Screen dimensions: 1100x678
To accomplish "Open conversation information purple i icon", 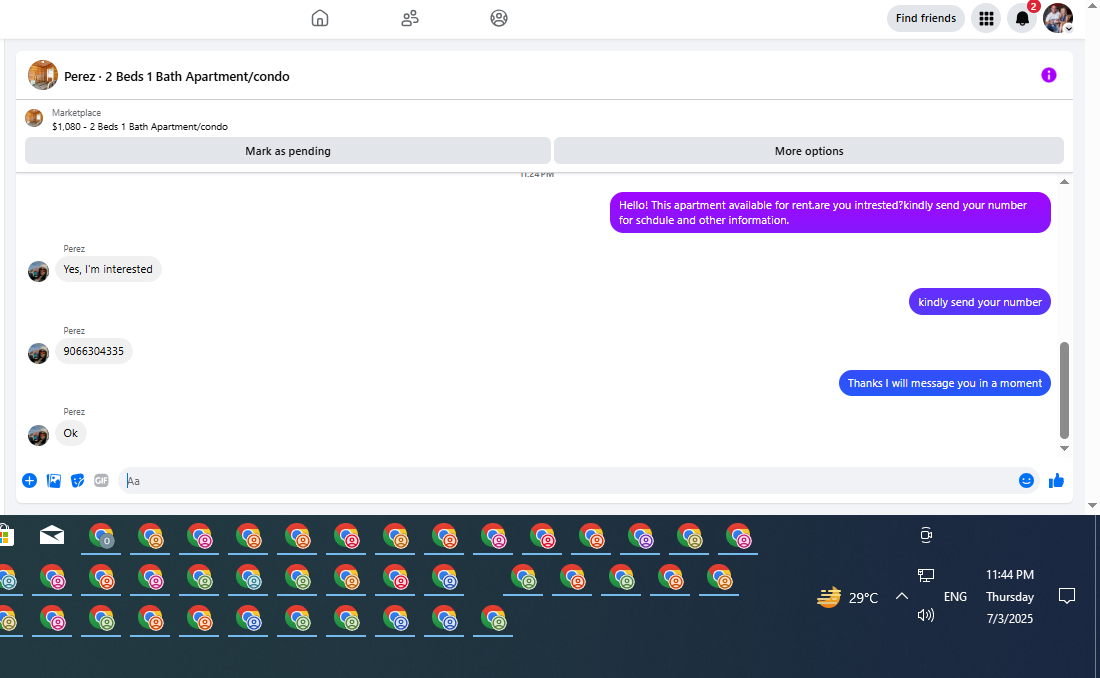I will 1048,75.
